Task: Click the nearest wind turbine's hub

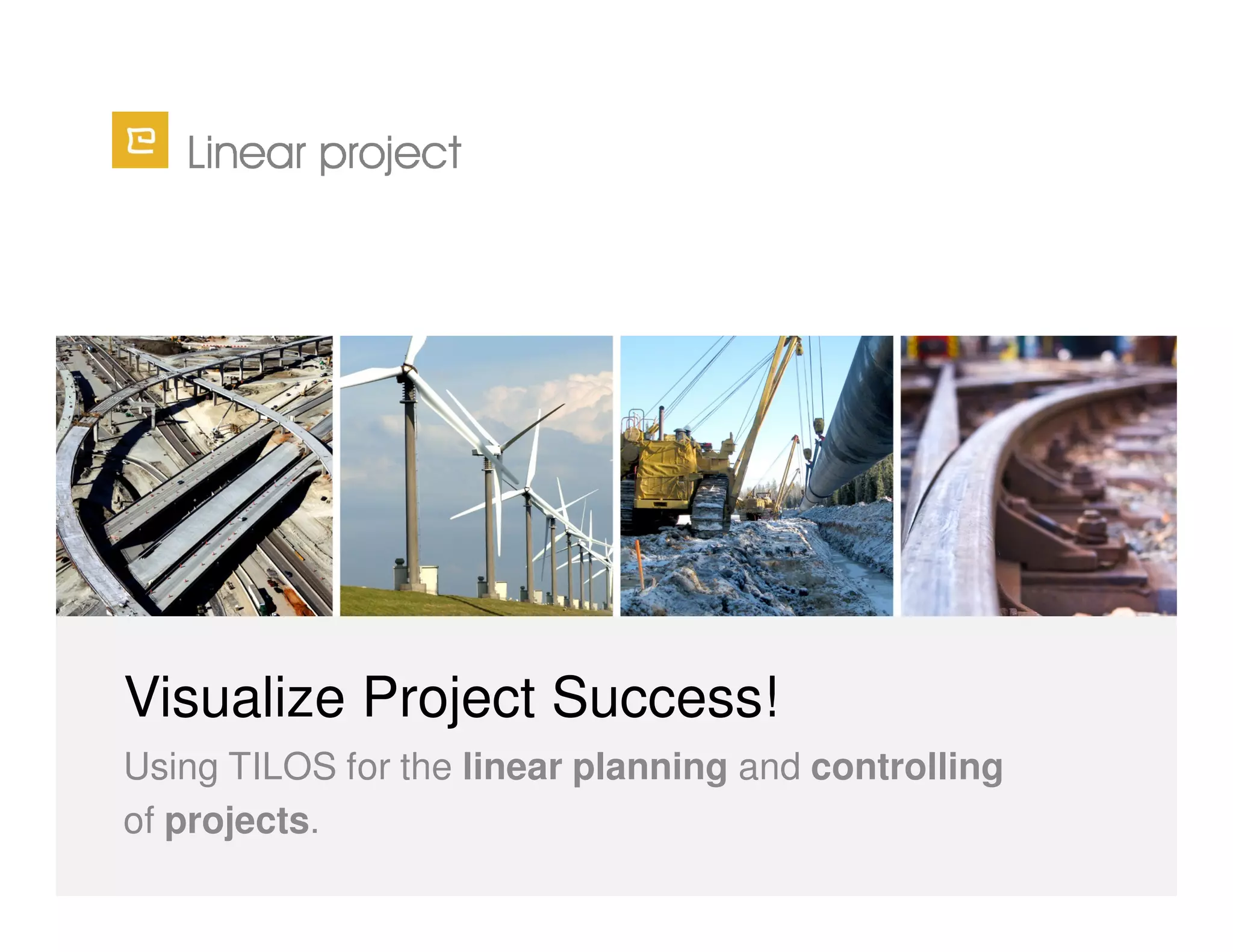Action: (x=409, y=368)
